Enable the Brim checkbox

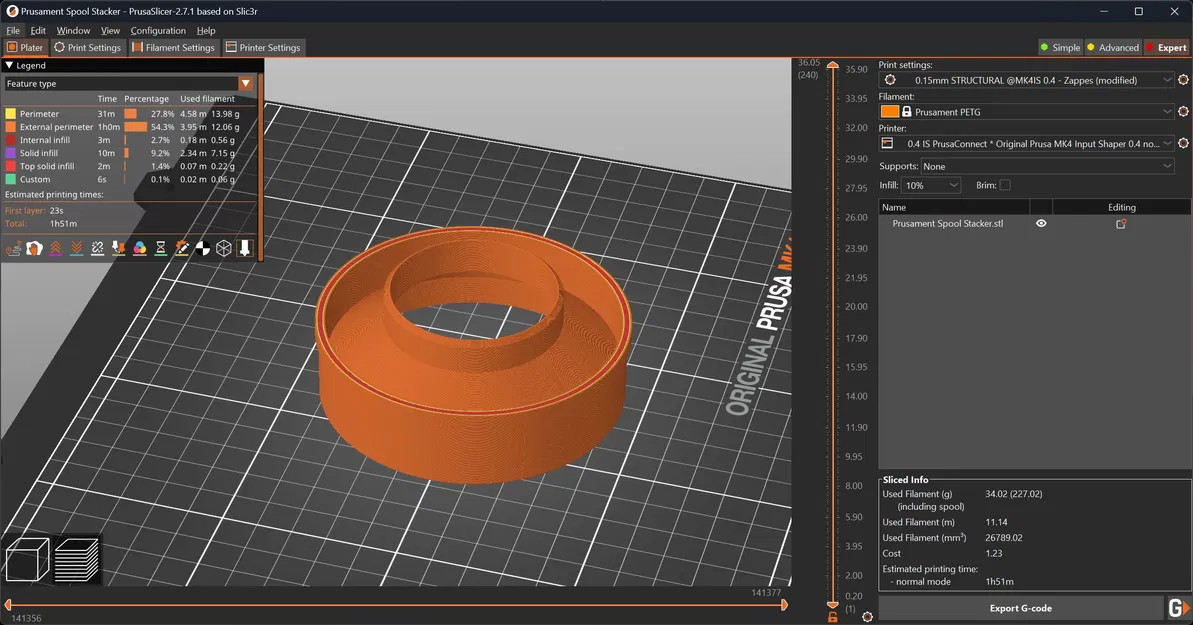[x=1004, y=186]
